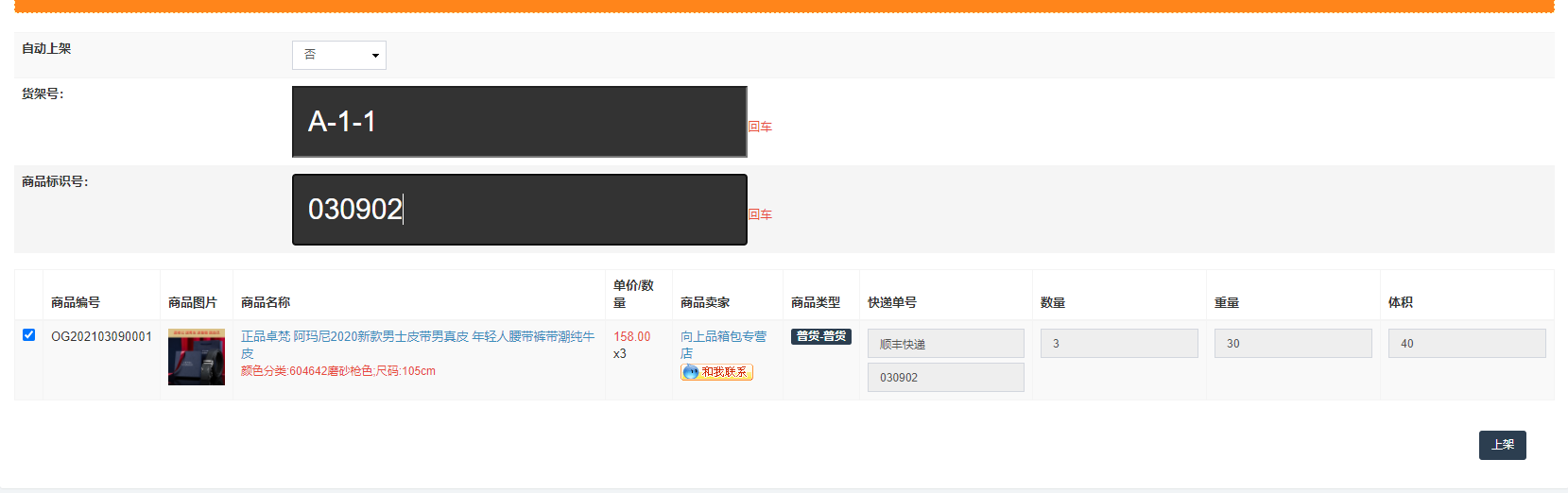1568x493 pixels.
Task: Click the 数量 field with value 3
Action: [1119, 343]
